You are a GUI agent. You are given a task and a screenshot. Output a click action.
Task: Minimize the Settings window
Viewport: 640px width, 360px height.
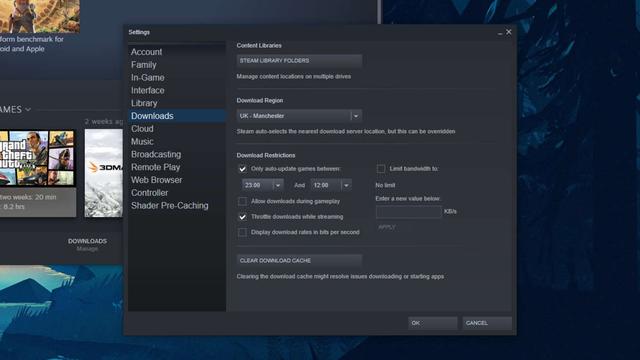coord(500,32)
